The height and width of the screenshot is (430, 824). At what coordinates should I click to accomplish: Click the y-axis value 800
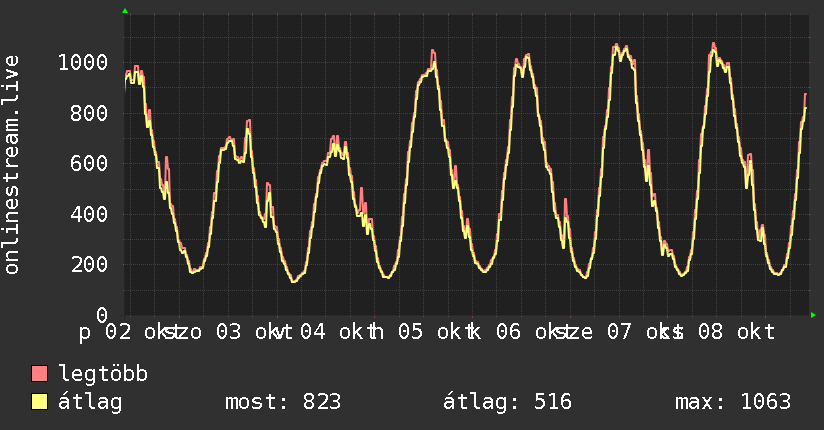pos(89,114)
